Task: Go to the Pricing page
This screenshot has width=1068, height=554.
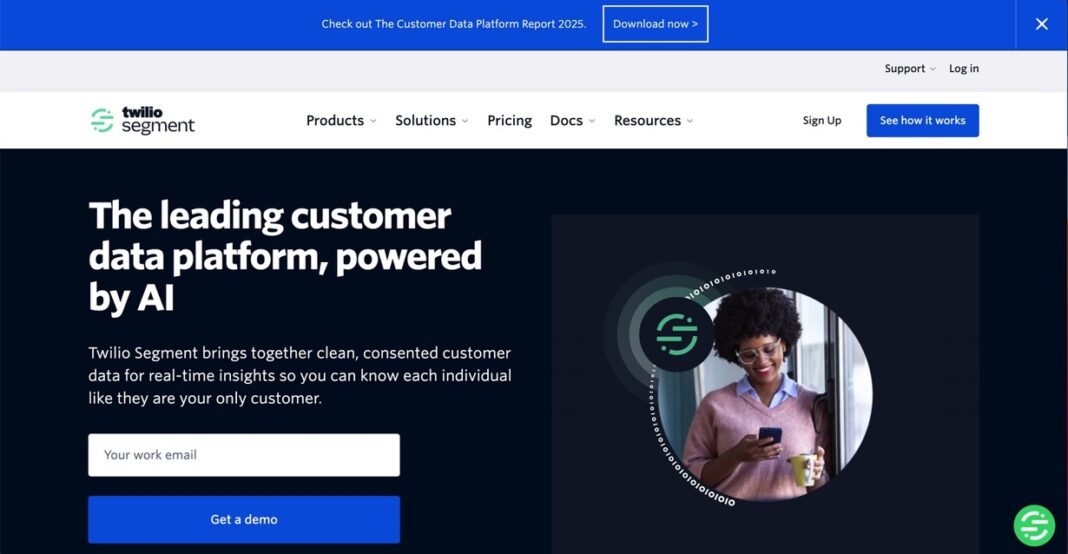Action: 509,121
